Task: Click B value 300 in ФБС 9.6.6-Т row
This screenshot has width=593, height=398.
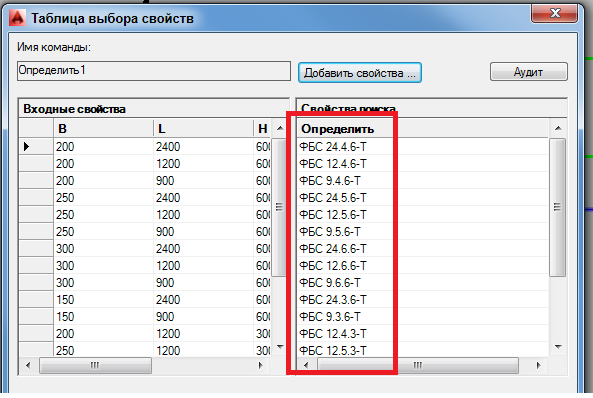Action: point(103,283)
